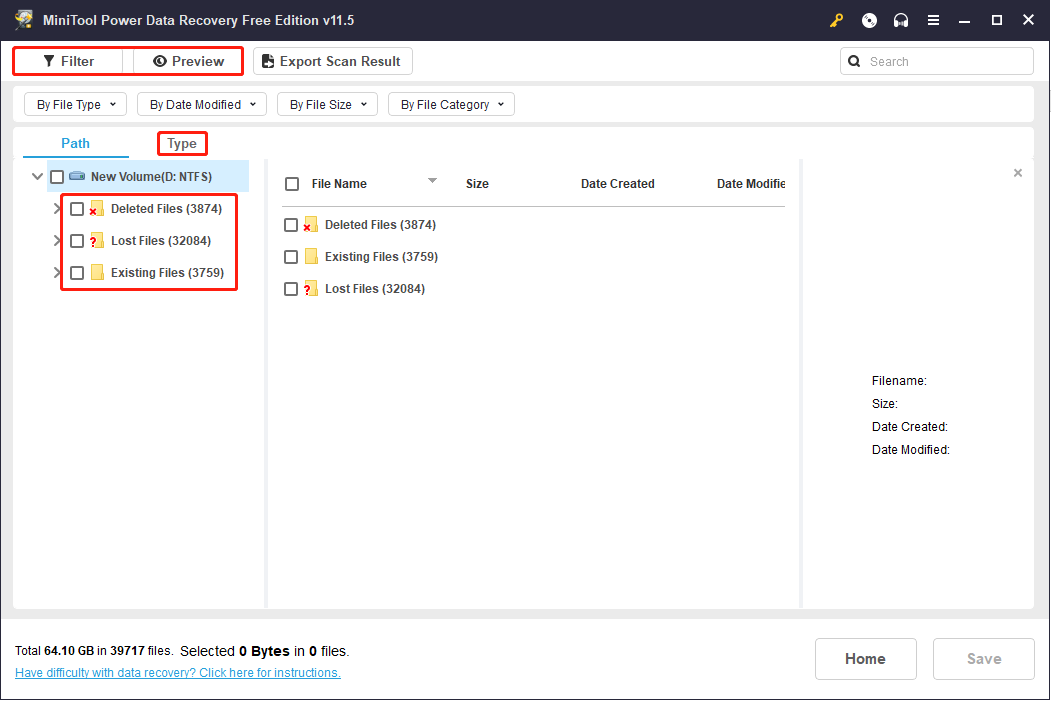Close the preview details panel
This screenshot has height=701, width=1051.
pos(1017,173)
